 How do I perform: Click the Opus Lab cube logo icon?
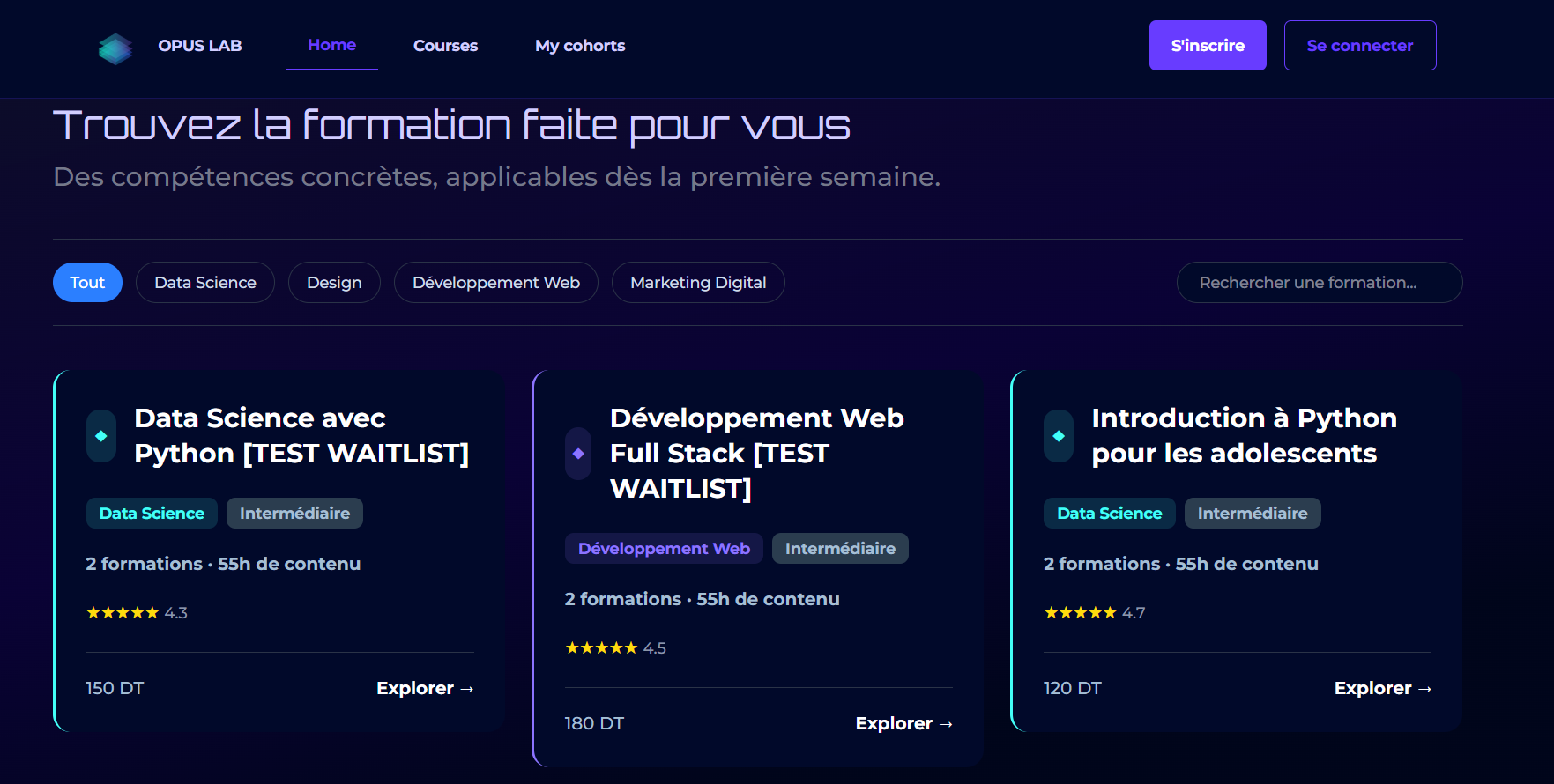point(115,48)
